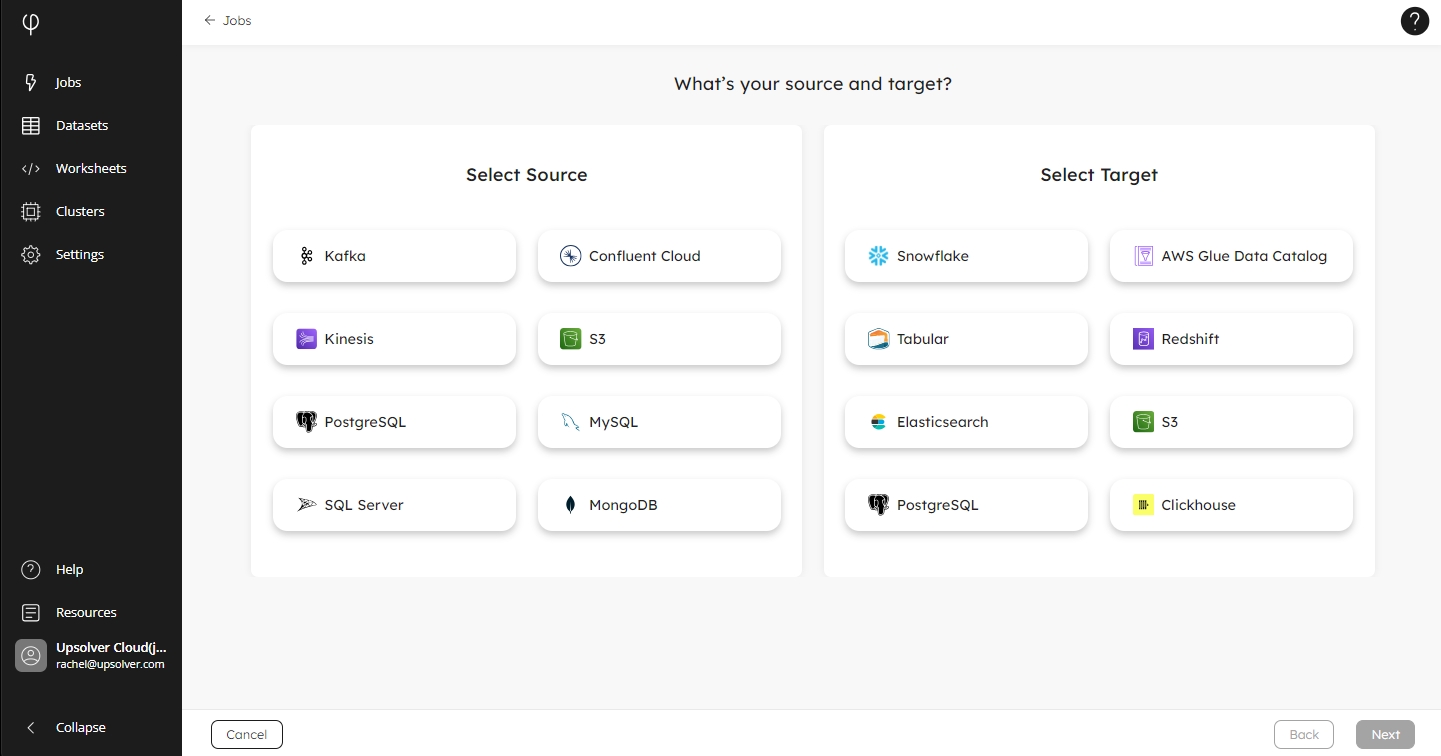Open Jobs in the sidebar
Viewport: 1441px width, 756px height.
point(68,83)
